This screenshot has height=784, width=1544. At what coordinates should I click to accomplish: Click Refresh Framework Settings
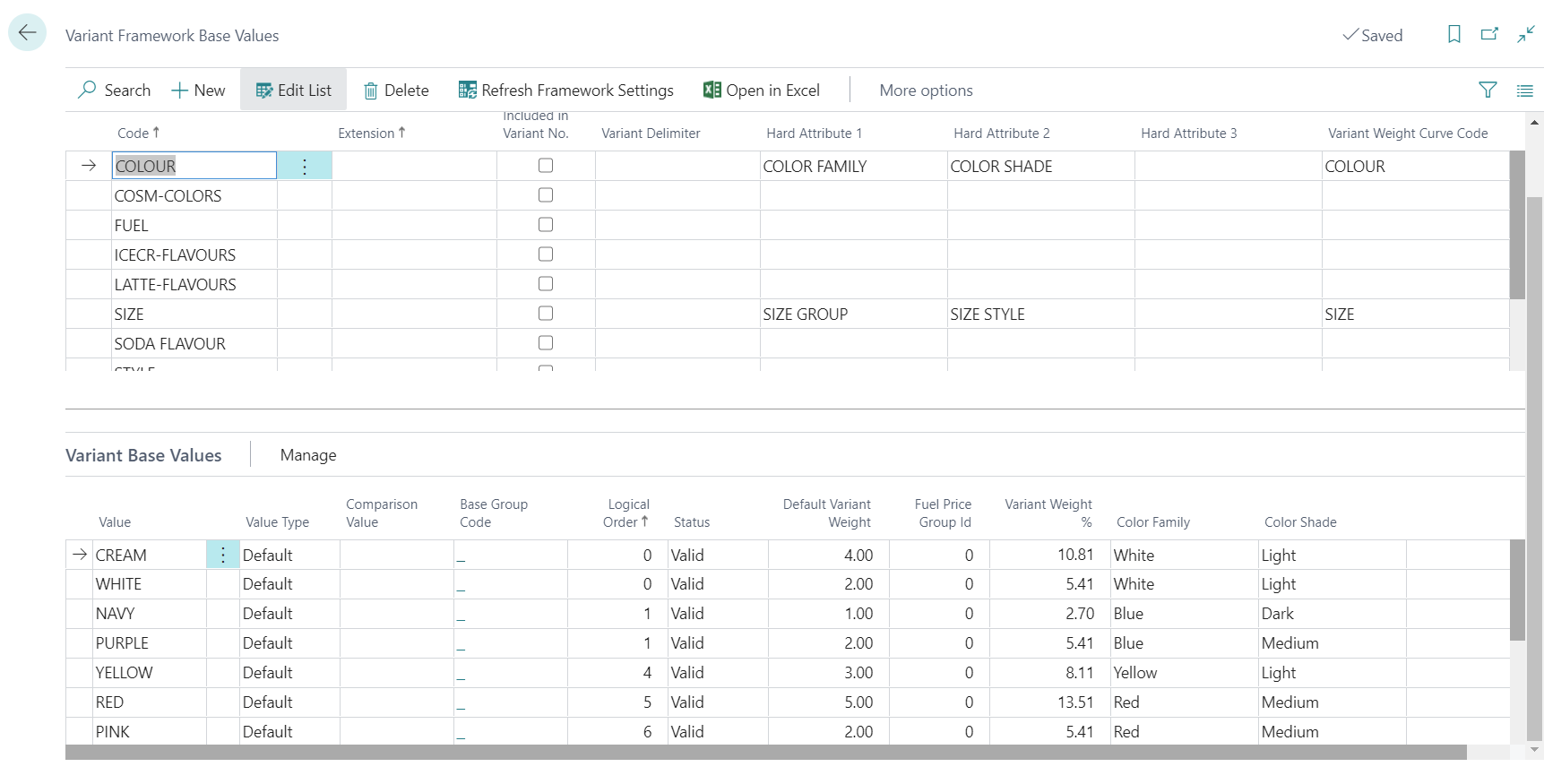pyautogui.click(x=565, y=90)
